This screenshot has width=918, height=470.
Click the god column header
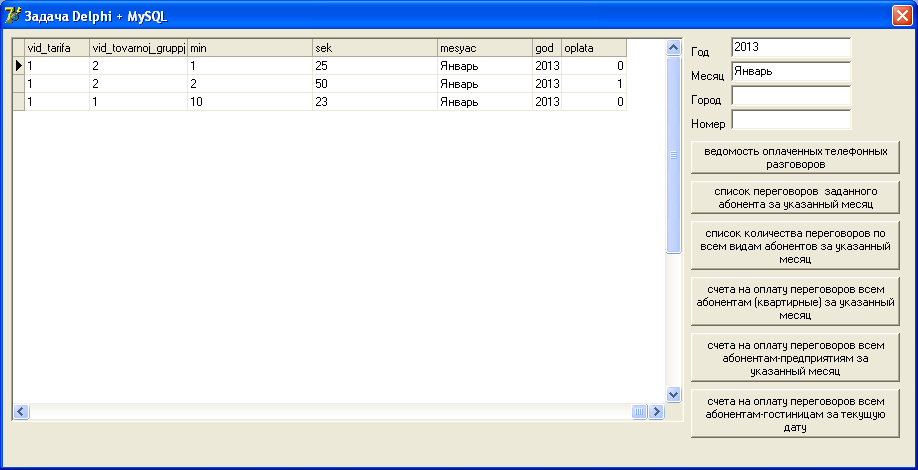click(547, 48)
